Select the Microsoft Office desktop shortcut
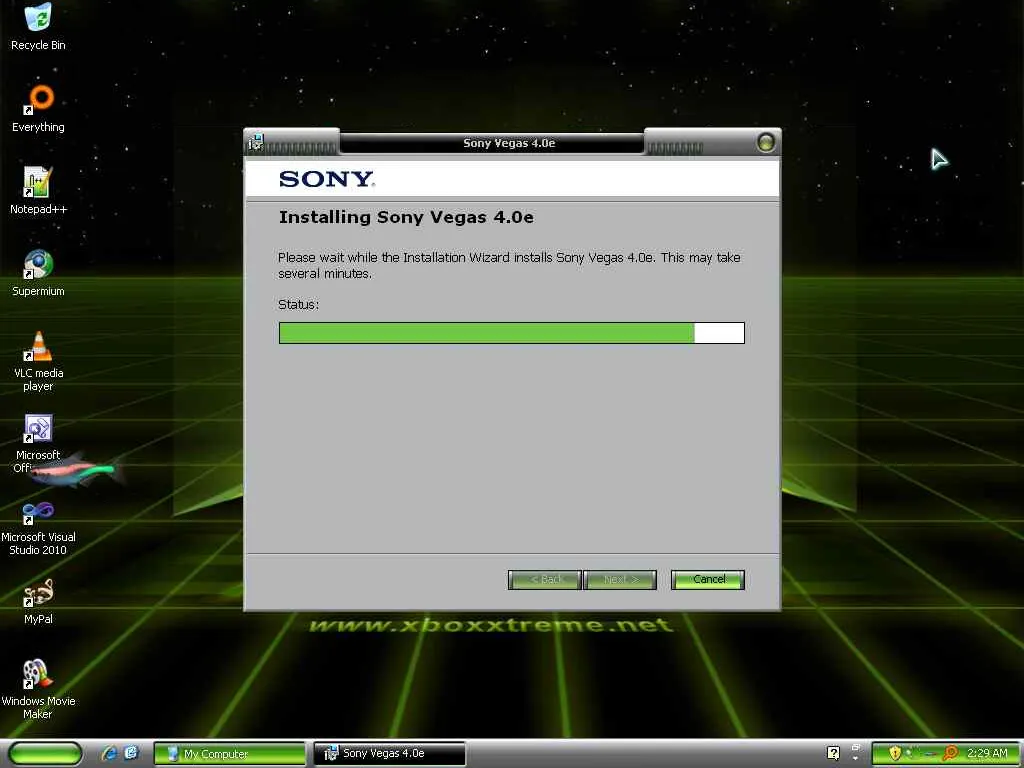 38,443
